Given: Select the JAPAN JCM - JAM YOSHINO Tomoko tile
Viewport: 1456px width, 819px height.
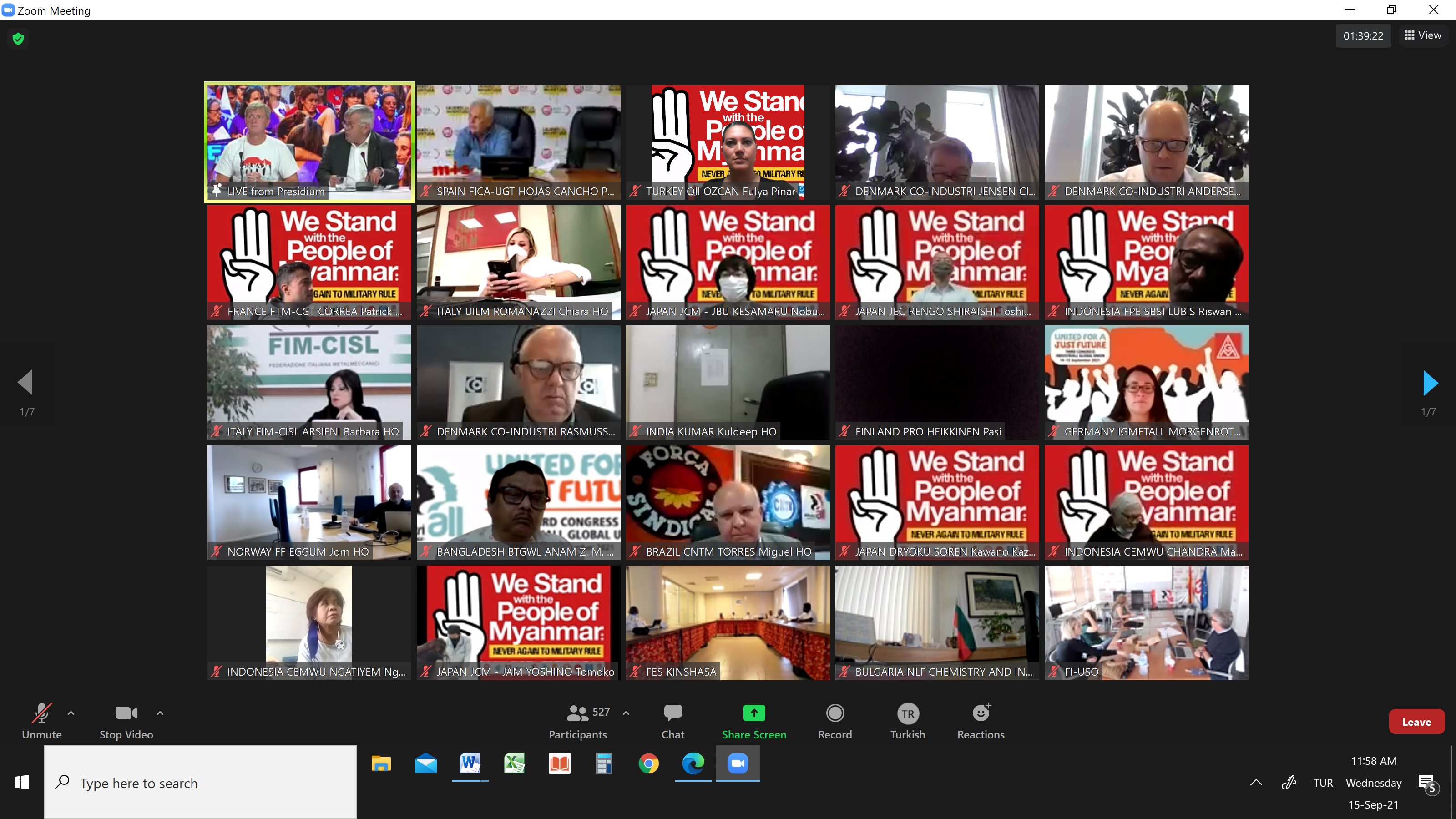Looking at the screenshot, I should coord(518,623).
